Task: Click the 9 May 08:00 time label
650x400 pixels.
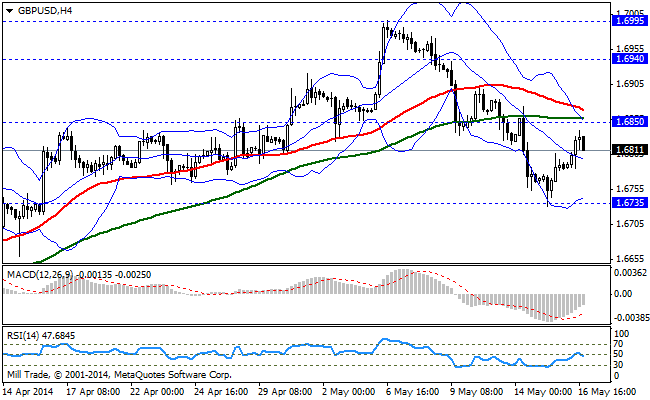Action: coord(477,391)
